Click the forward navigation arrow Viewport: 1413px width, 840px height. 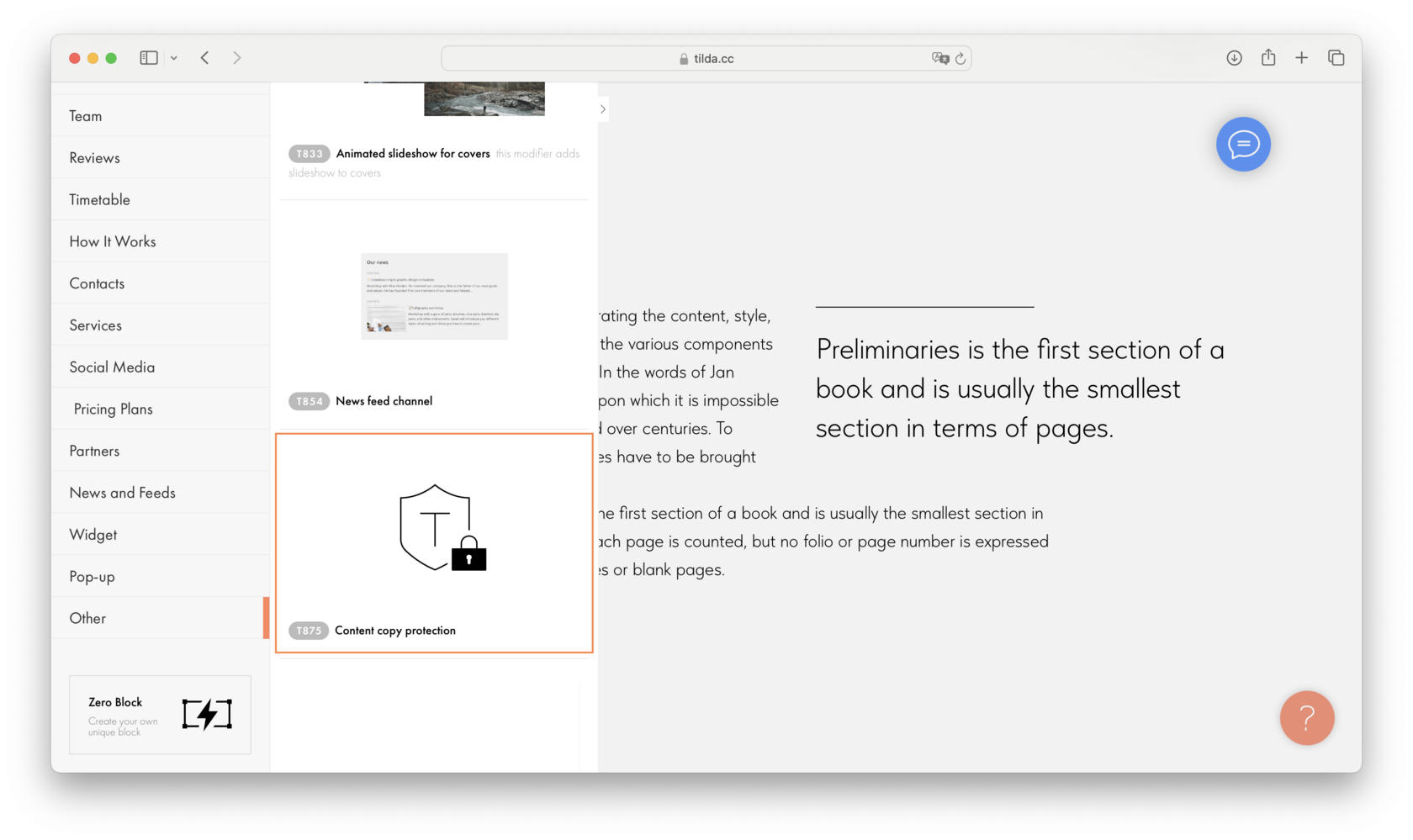pos(237,57)
